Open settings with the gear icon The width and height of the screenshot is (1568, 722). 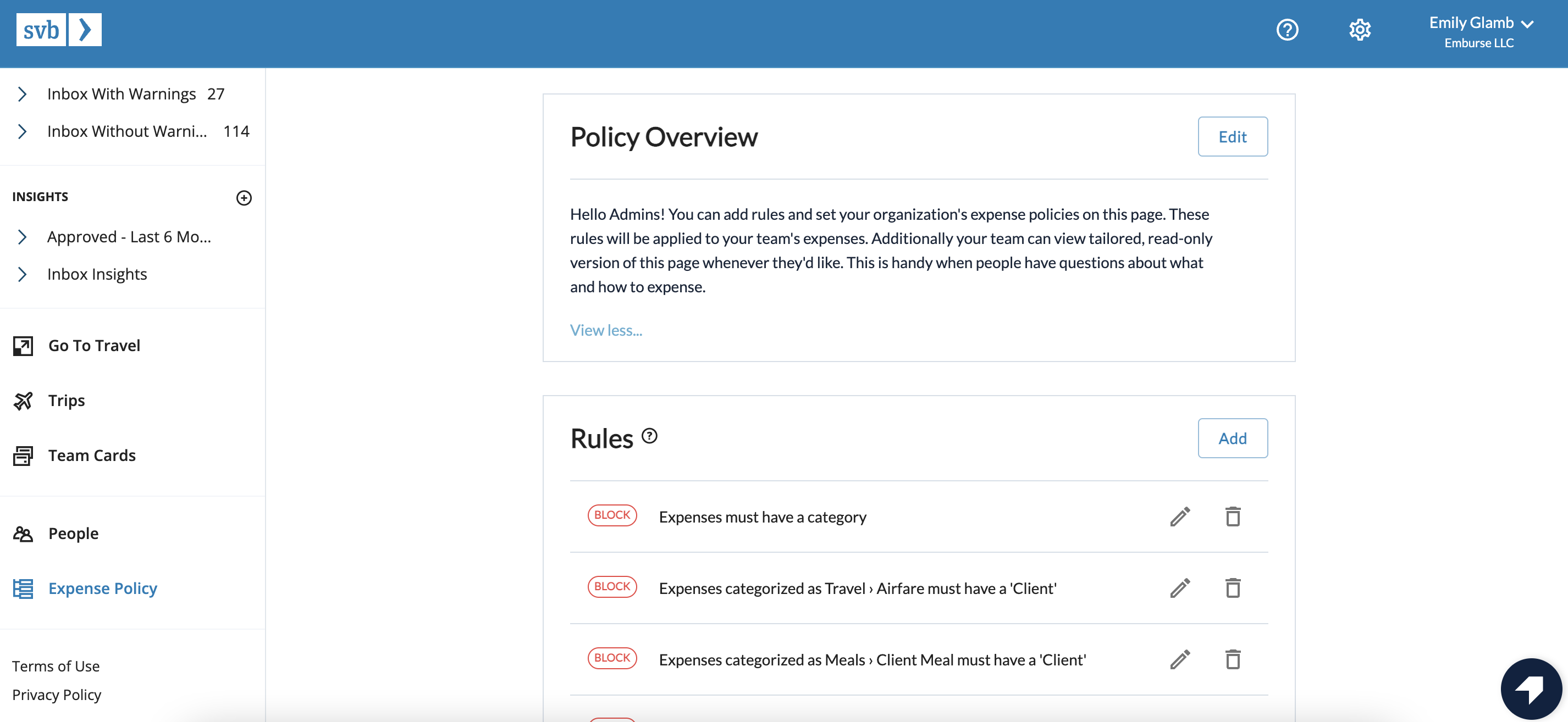tap(1360, 29)
